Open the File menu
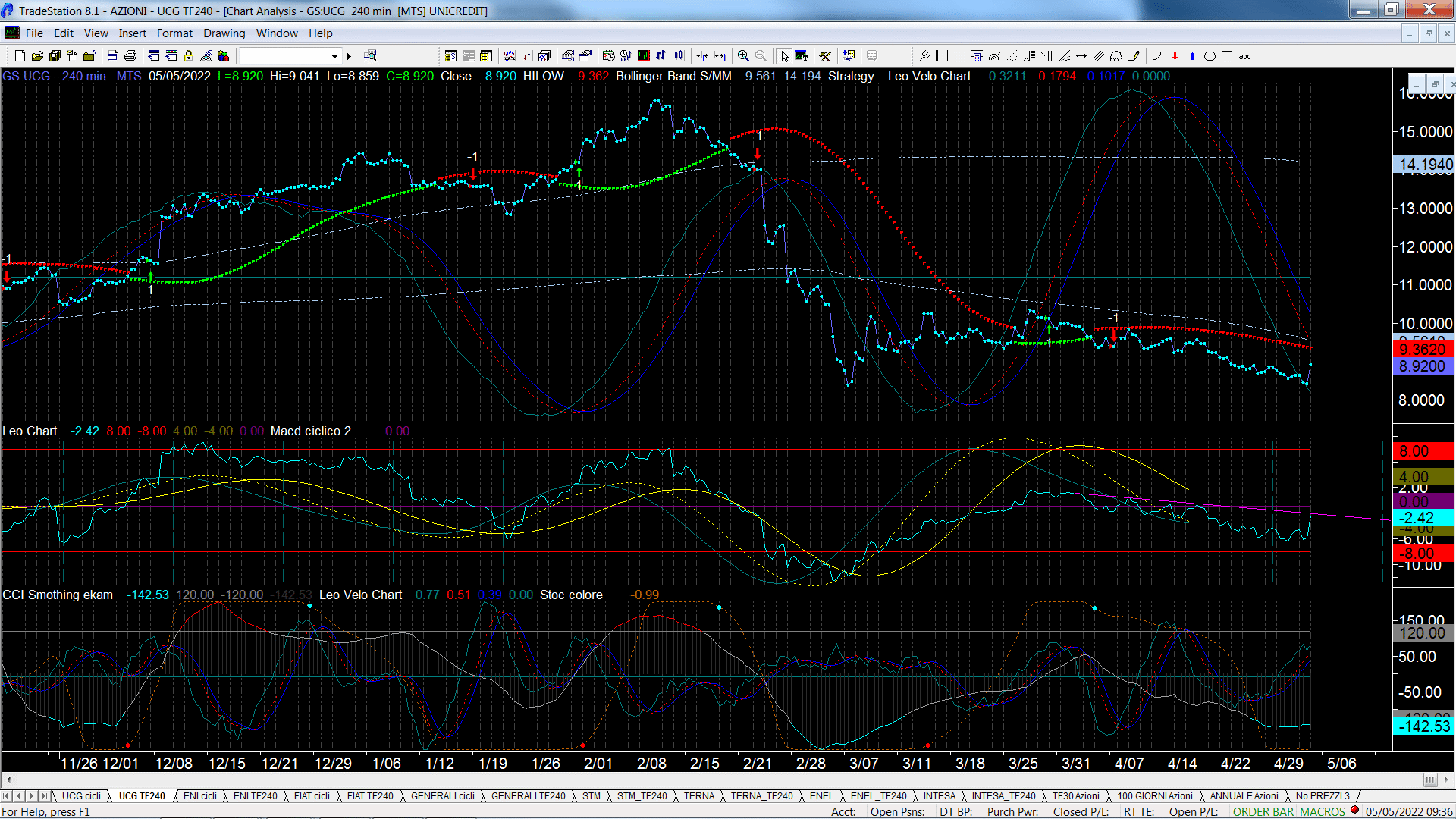Screen dimensions: 1456x819 34,33
